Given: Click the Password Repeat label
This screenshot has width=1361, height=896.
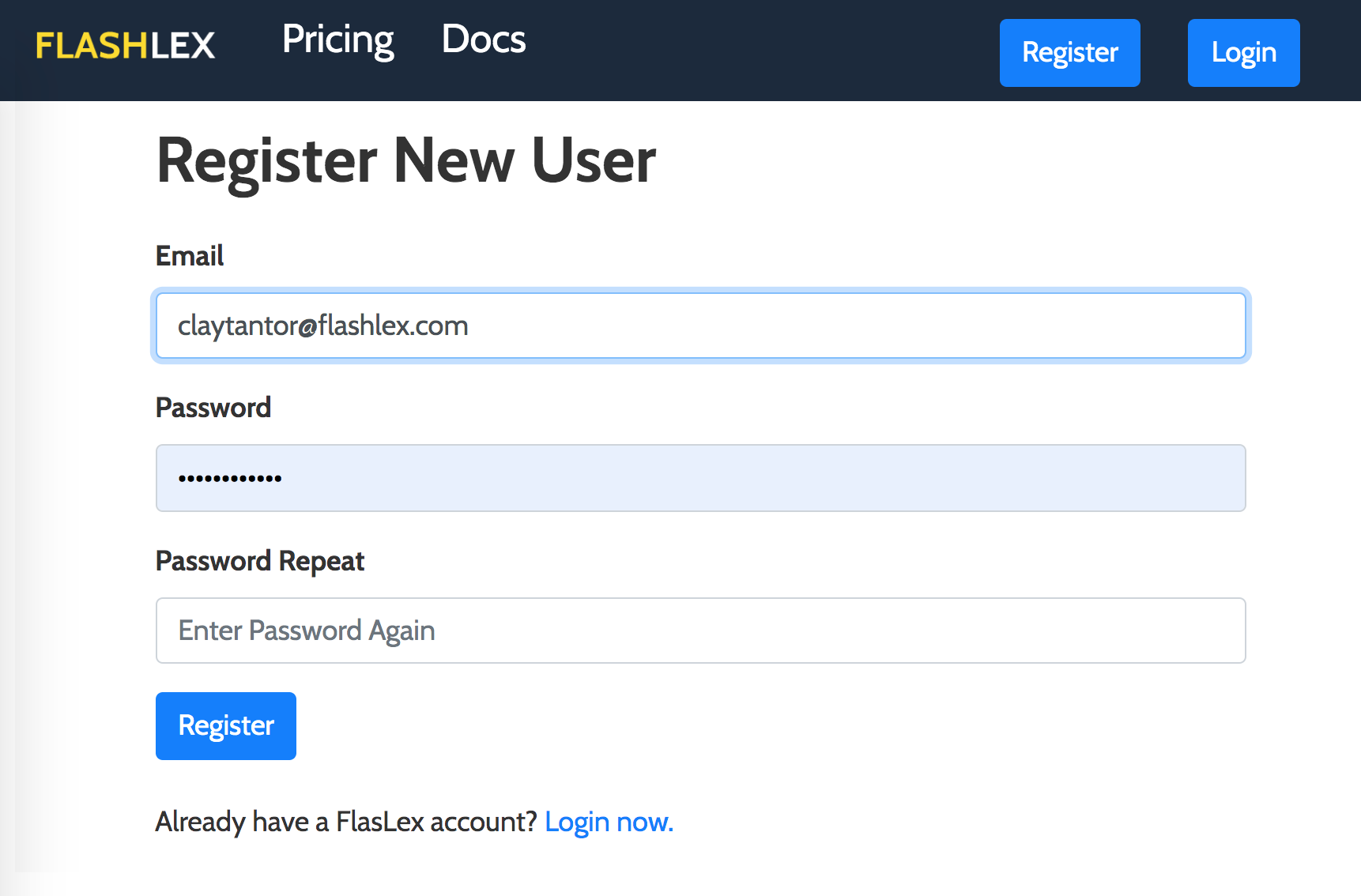Looking at the screenshot, I should (260, 561).
